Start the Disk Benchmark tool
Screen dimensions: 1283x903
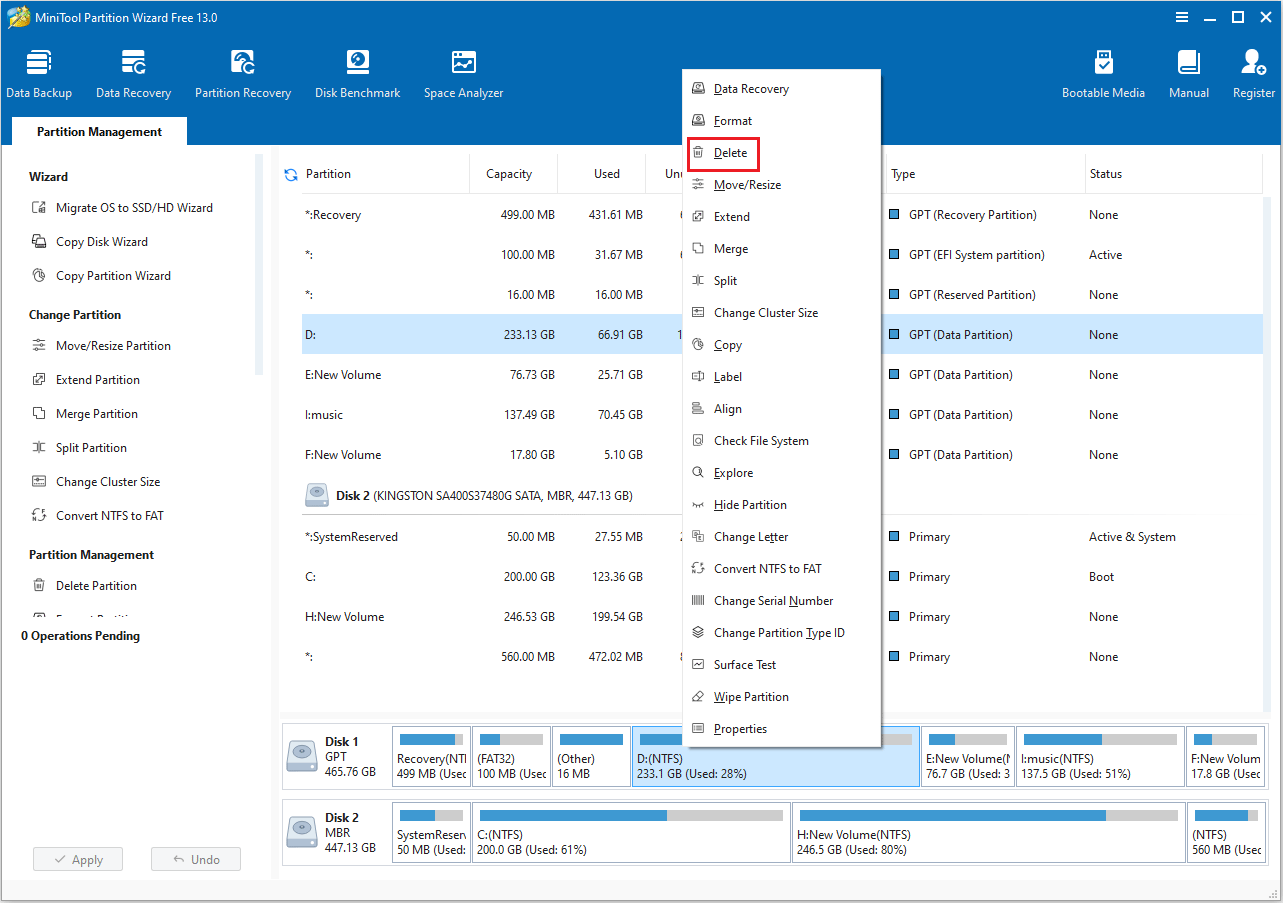click(x=357, y=71)
